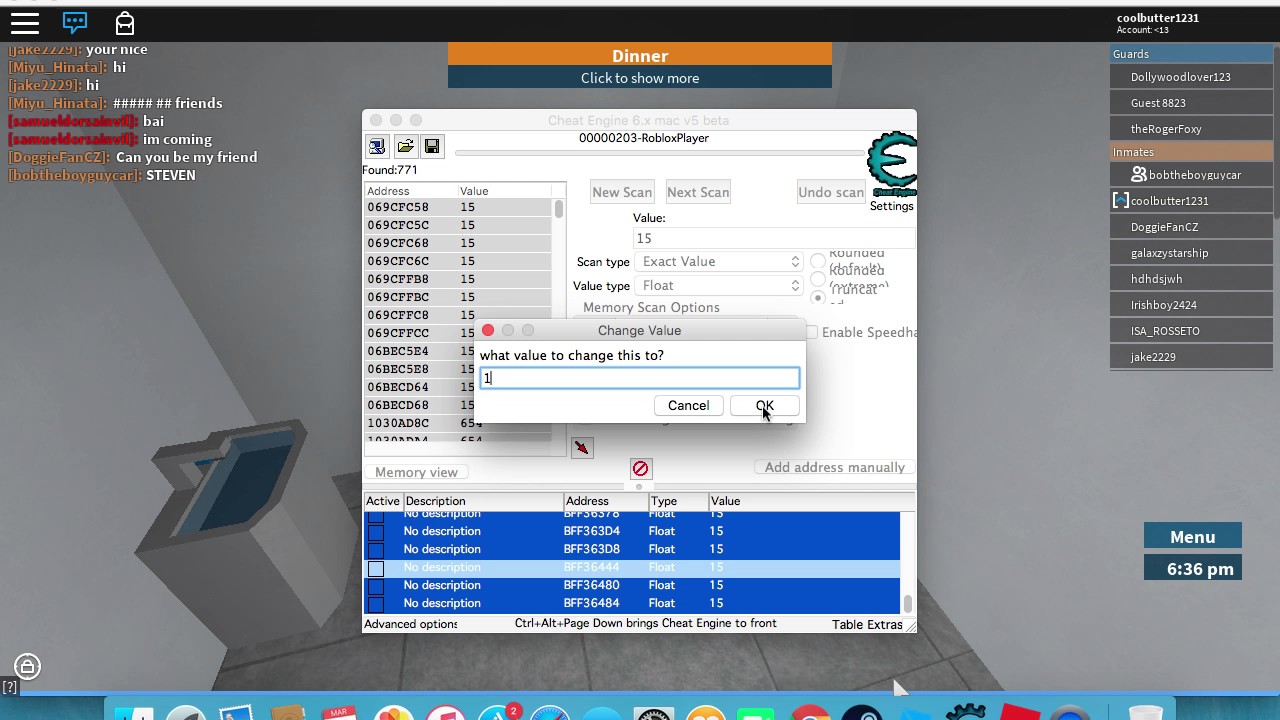
Task: Select found address 069CFFB8
Action: (458, 279)
